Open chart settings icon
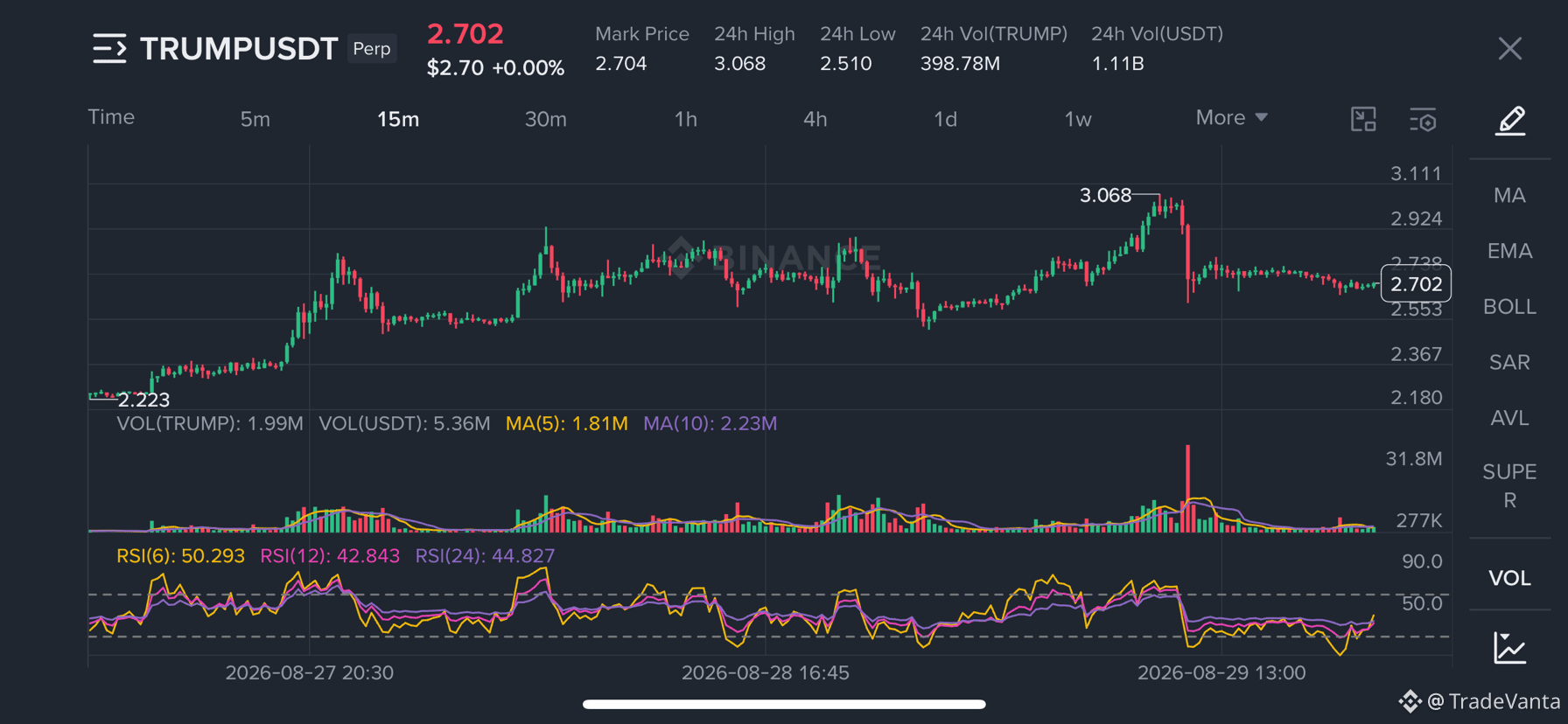 pyautogui.click(x=1424, y=120)
